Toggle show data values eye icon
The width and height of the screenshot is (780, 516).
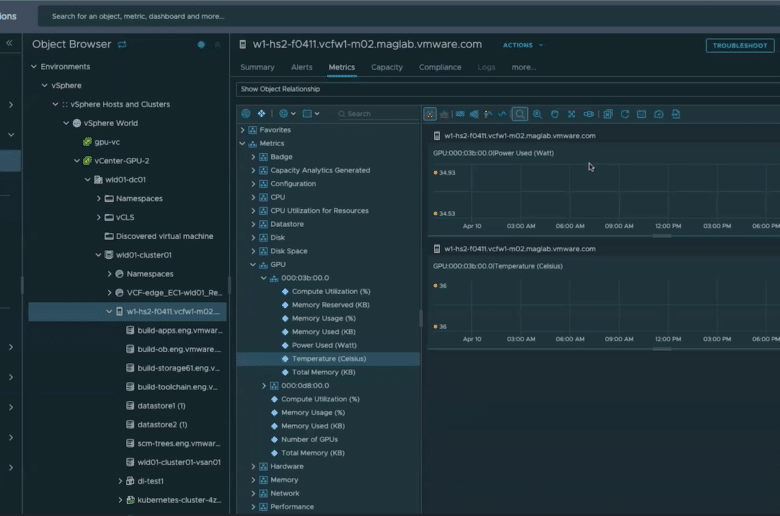(x=588, y=114)
